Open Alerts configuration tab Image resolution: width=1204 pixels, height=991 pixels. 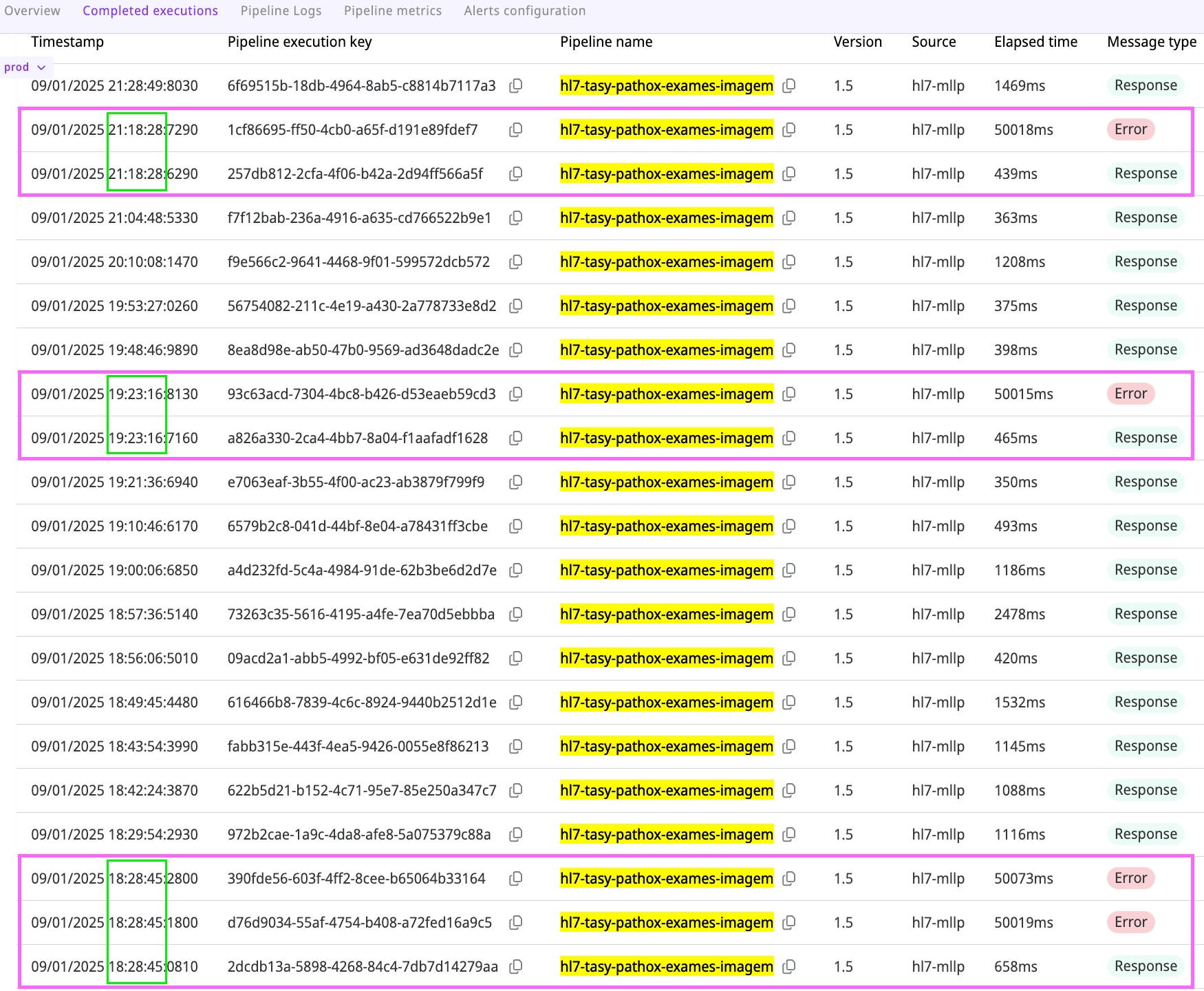click(x=524, y=11)
